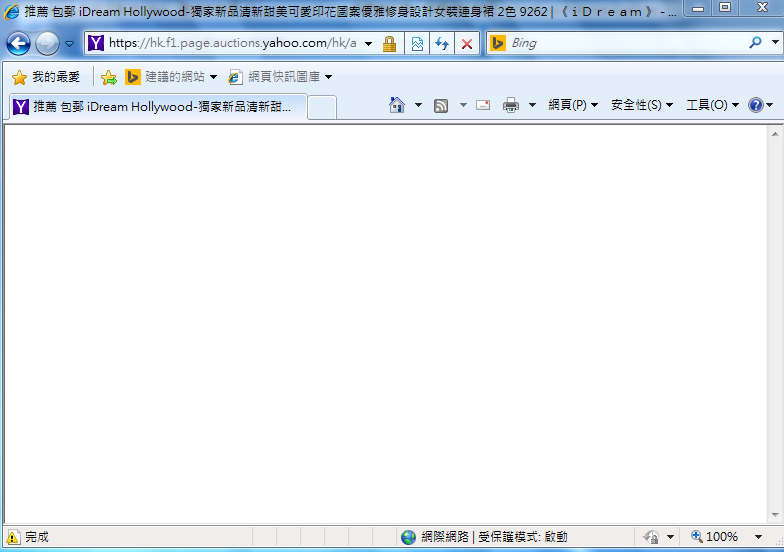This screenshot has width=784, height=552.
Task: Click the vertical scrollbar down arrow
Action: pyautogui.click(x=775, y=514)
